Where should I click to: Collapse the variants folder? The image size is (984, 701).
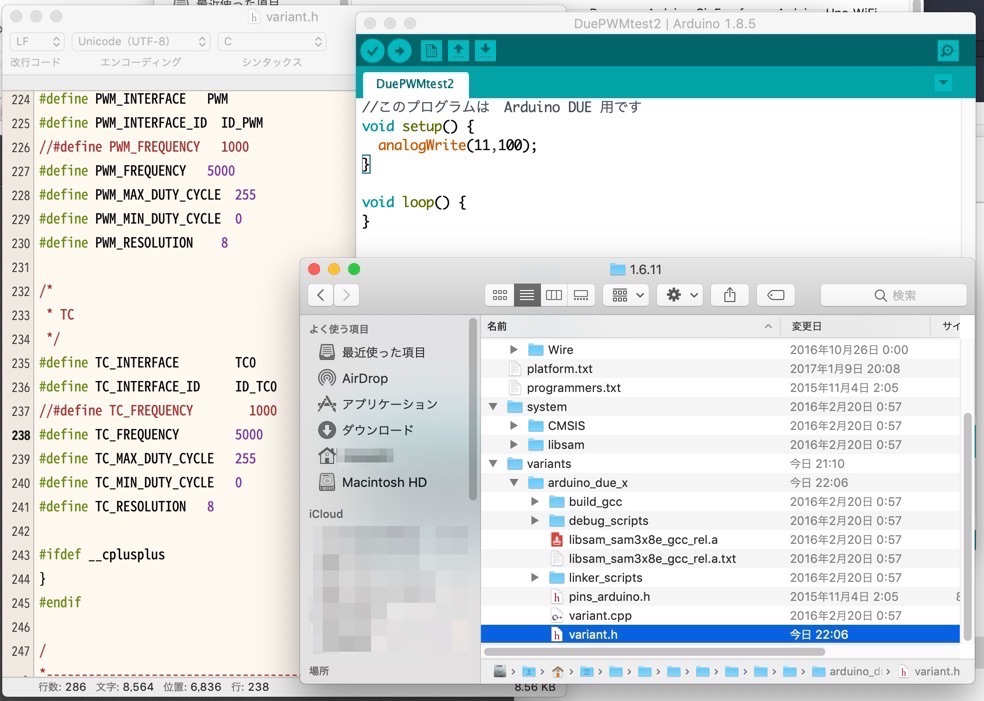coord(493,464)
